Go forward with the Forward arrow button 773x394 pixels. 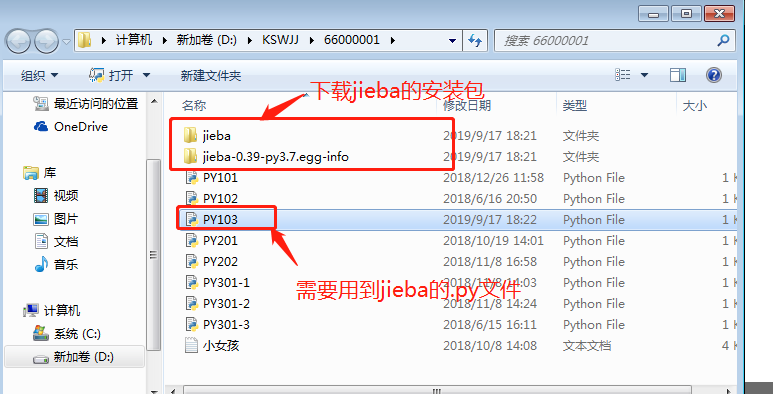pos(47,41)
